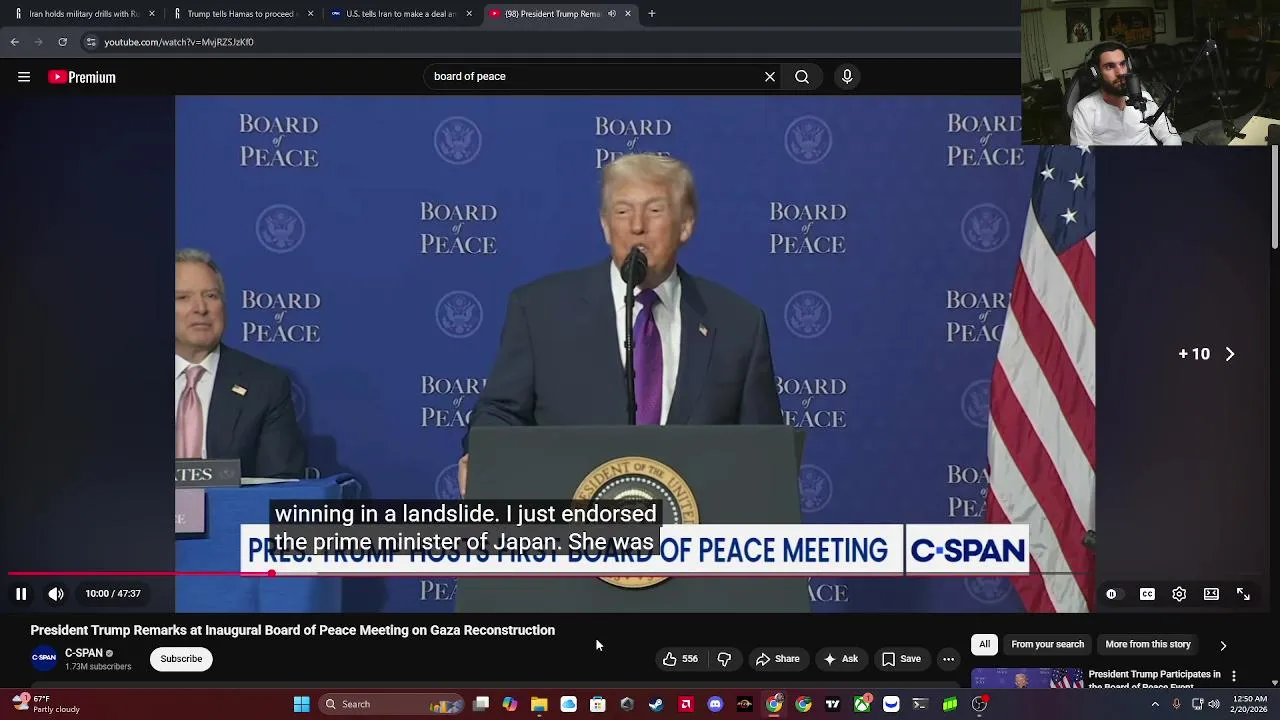Open the player settings gear
The image size is (1280, 720).
[x=1179, y=594]
